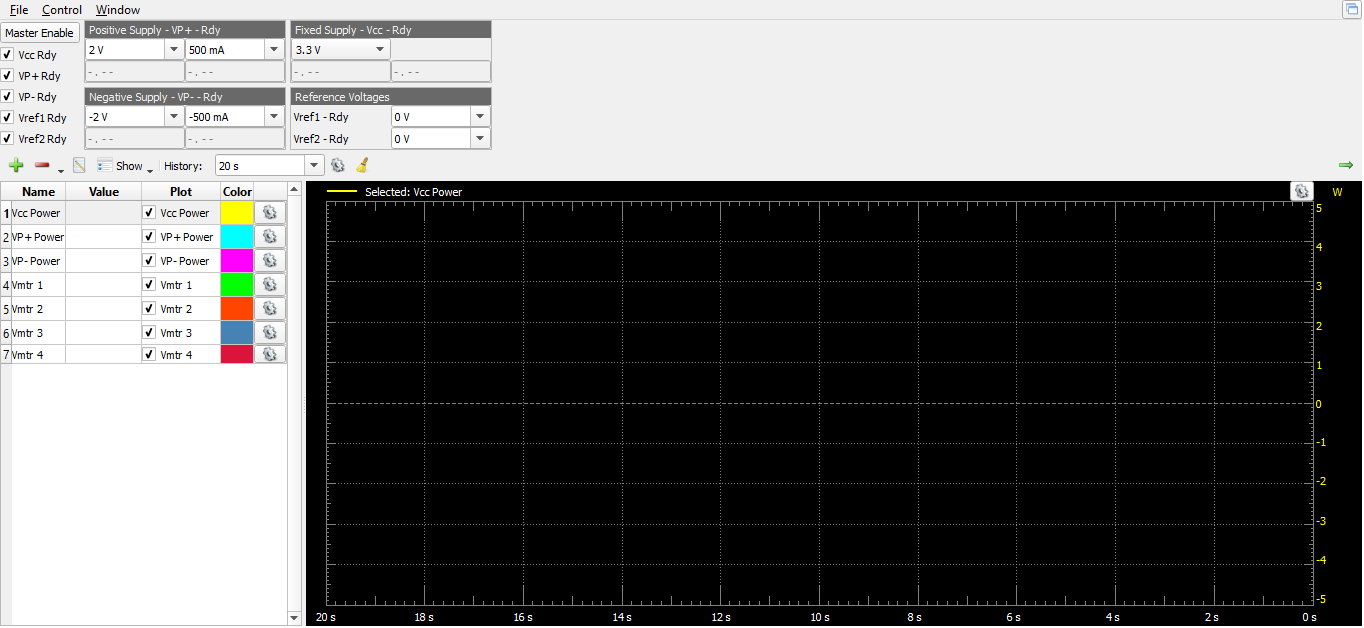Open the Control menu
Viewport: 1364px width, 628px height.
pyautogui.click(x=62, y=10)
